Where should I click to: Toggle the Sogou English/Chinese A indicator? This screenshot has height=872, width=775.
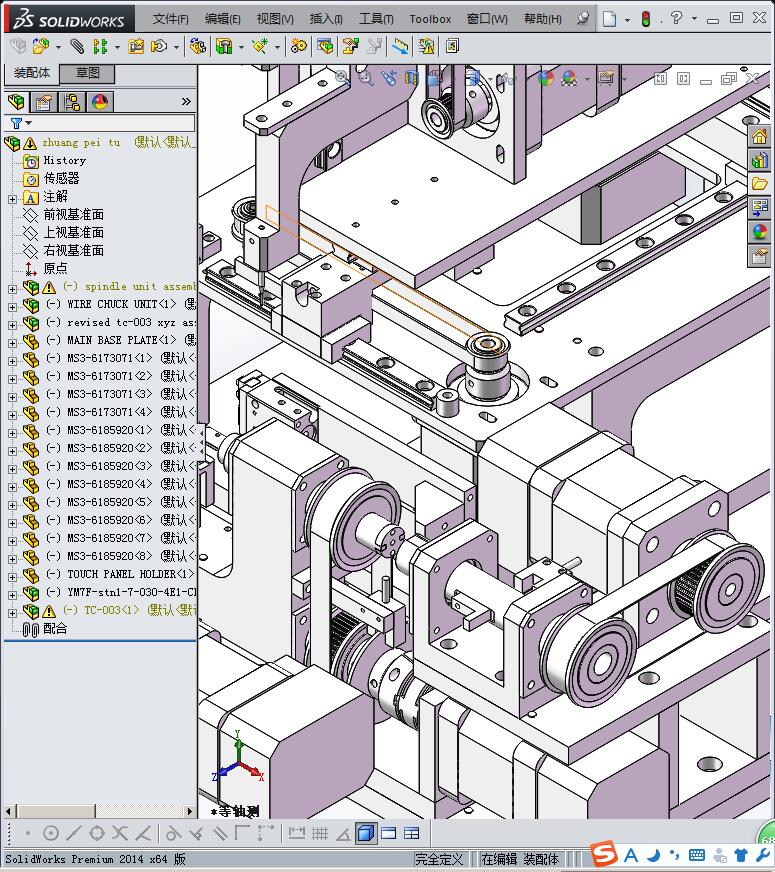coord(630,855)
